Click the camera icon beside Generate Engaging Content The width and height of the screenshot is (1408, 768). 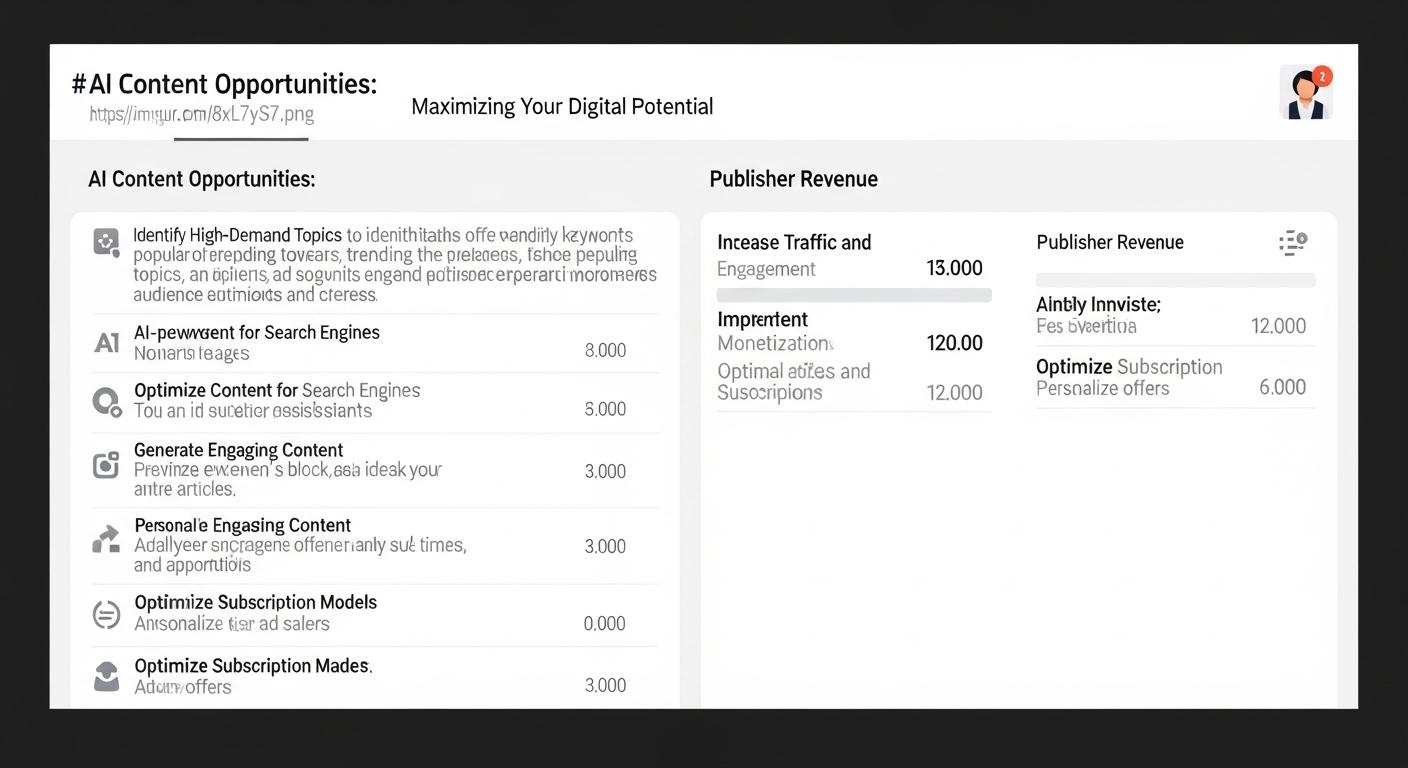click(105, 463)
